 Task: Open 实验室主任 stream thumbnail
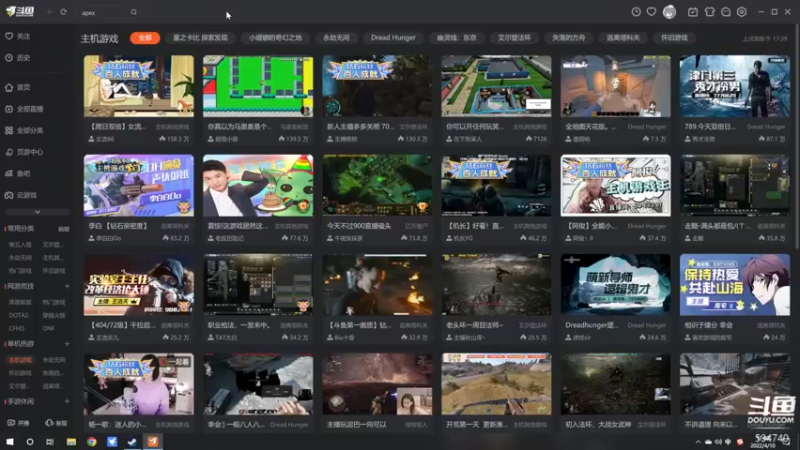(x=139, y=285)
